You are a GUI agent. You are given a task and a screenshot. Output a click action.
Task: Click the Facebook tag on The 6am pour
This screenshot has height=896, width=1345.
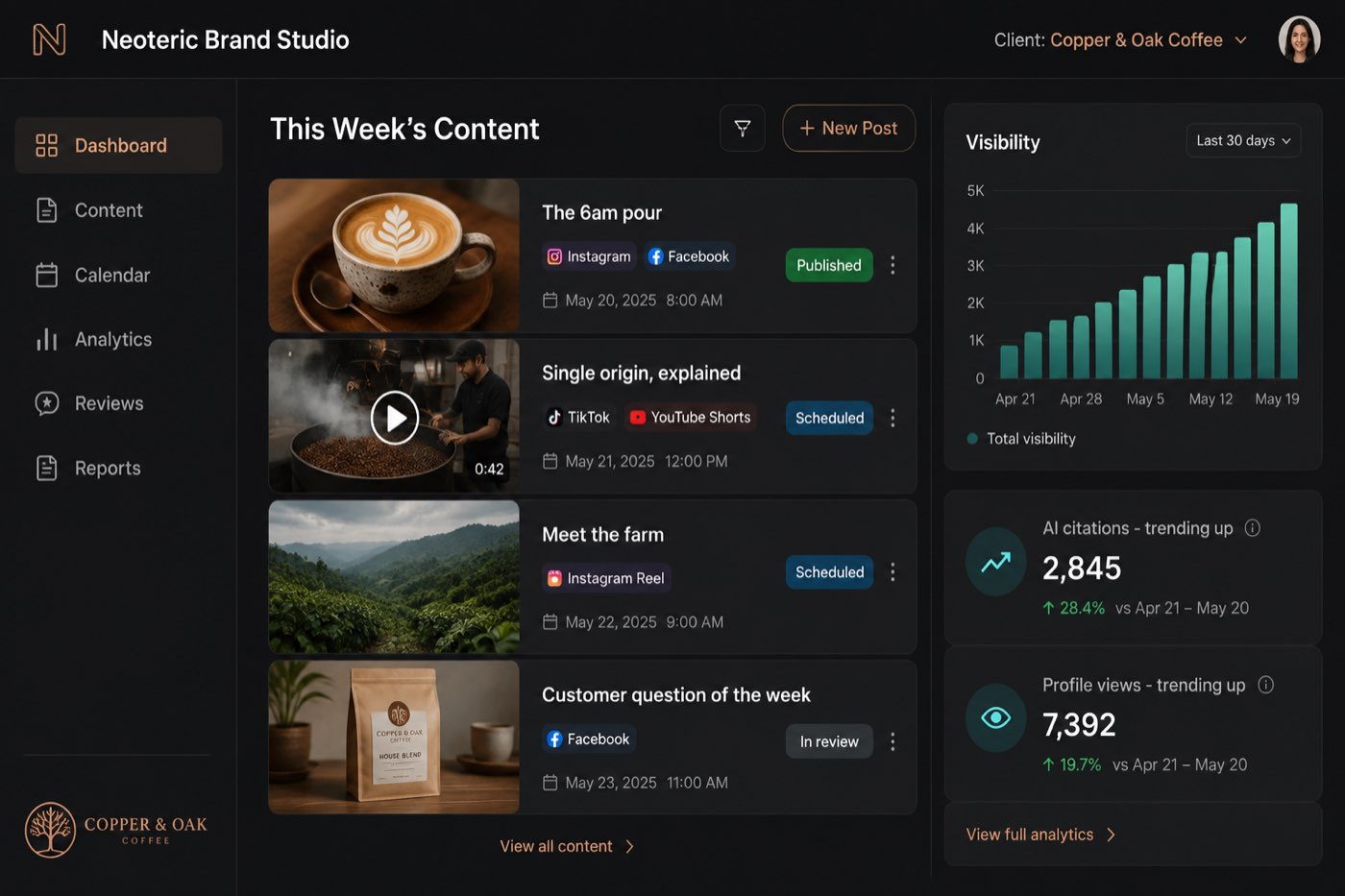click(689, 256)
